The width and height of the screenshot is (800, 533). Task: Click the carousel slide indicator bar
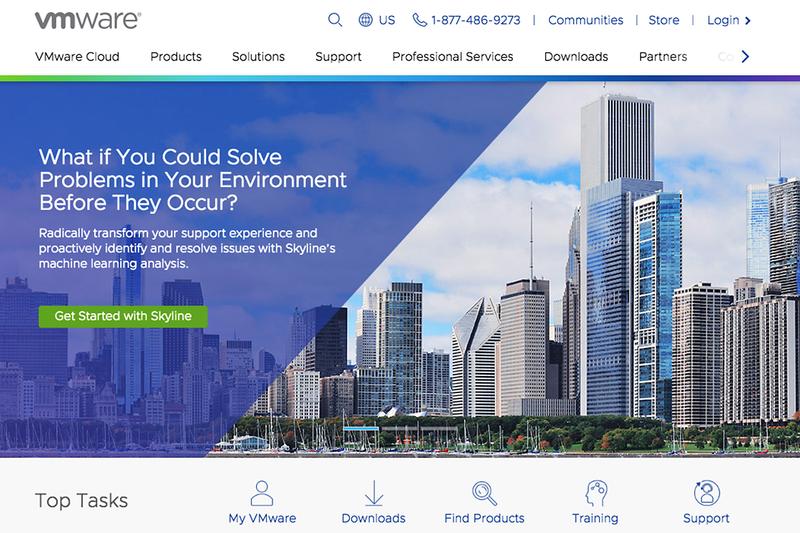(x=360, y=430)
